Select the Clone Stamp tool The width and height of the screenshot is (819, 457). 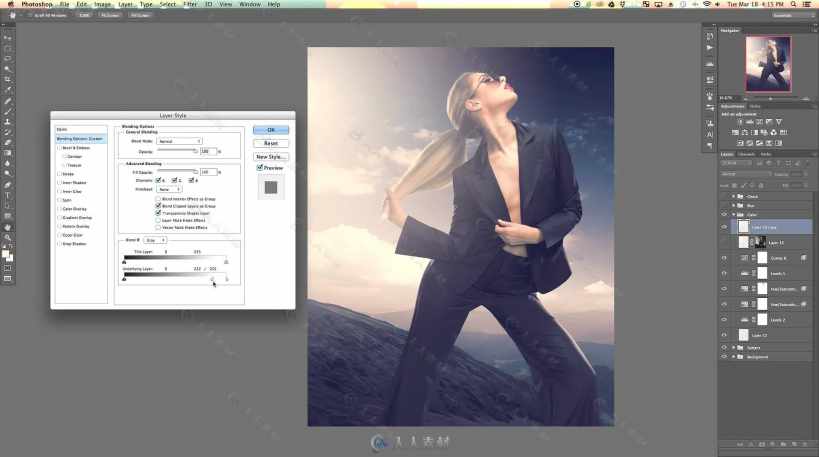click(7, 122)
